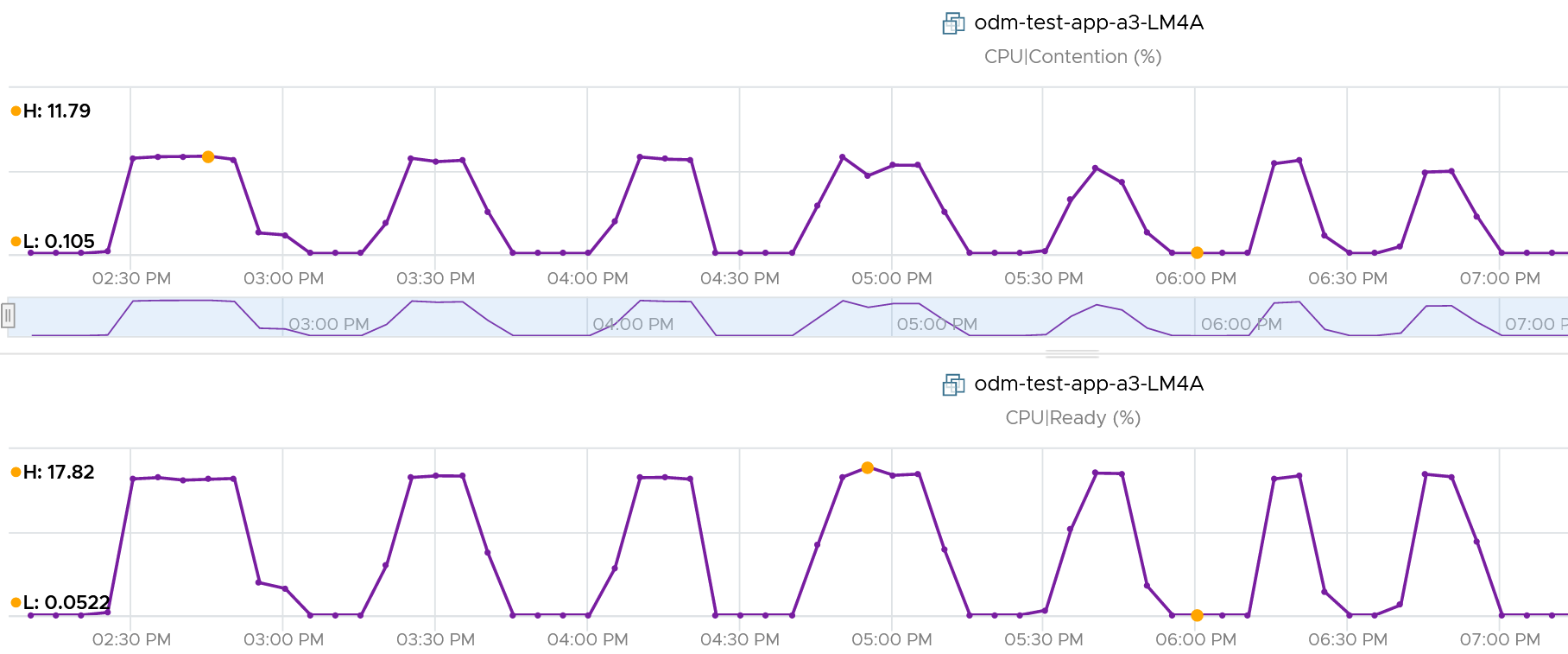
Task: Click the 06:30 PM tick on Ready axis
Action: click(x=1348, y=639)
